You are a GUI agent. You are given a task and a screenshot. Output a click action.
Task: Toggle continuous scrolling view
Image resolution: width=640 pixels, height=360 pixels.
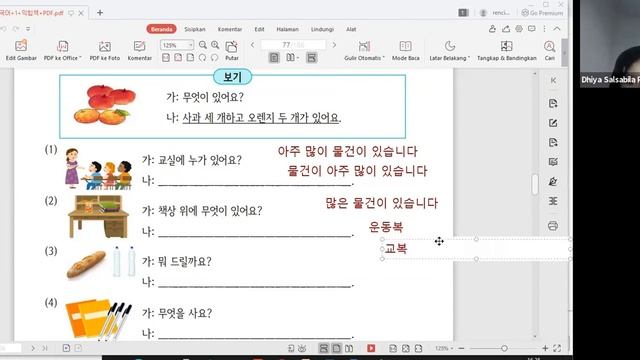[311, 58]
